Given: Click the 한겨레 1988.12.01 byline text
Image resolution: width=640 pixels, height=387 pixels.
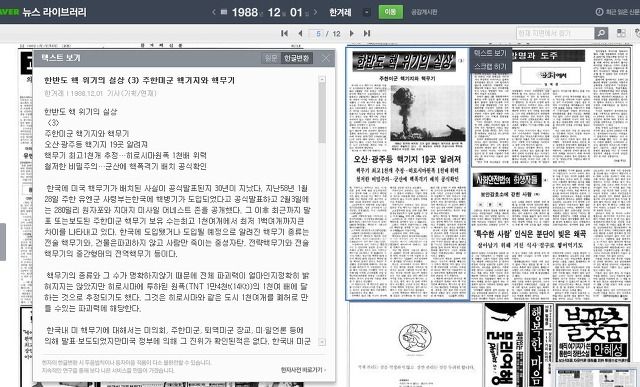Looking at the screenshot, I should tap(100, 93).
